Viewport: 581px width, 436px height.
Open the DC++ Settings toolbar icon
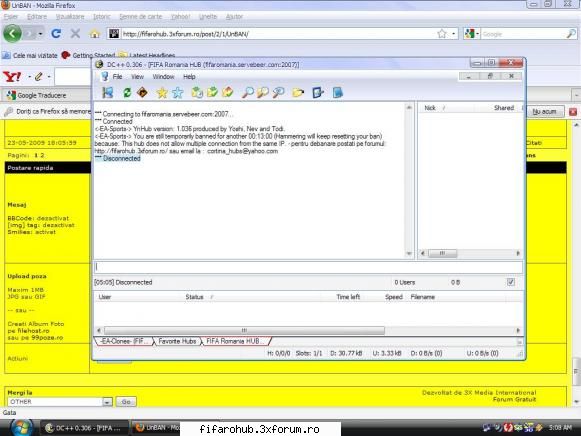(318, 93)
